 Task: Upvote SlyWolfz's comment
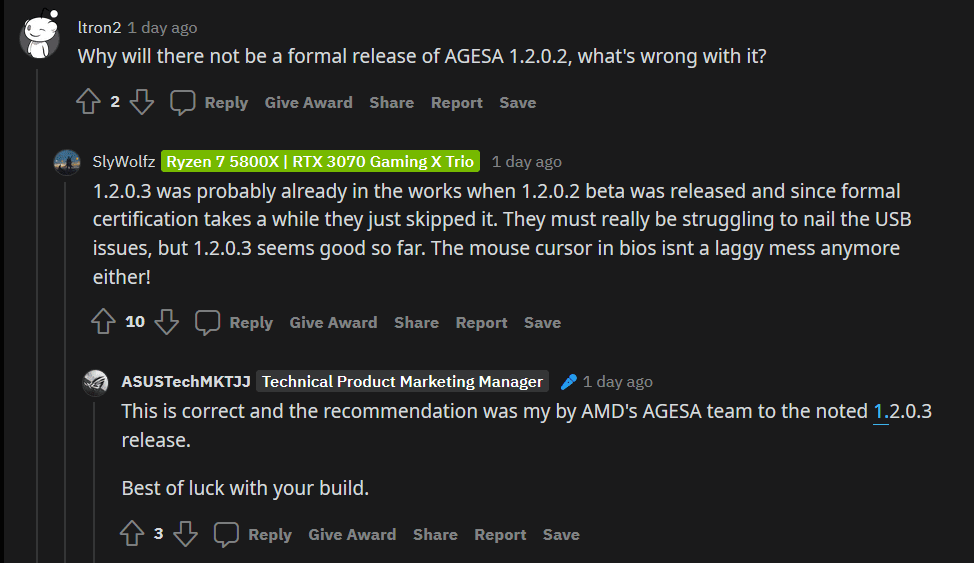103,322
